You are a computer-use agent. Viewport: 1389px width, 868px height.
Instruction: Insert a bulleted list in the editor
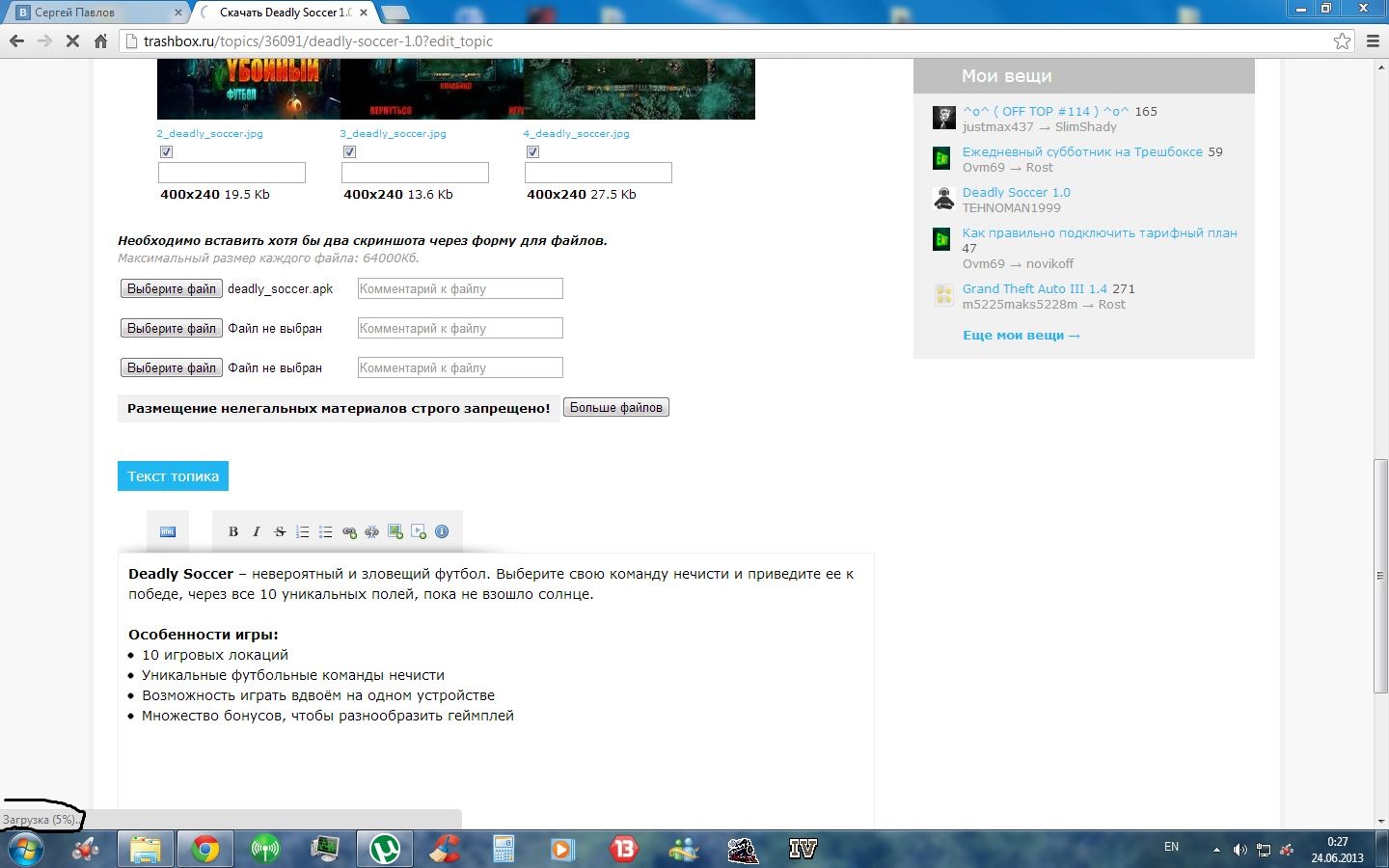[x=326, y=531]
